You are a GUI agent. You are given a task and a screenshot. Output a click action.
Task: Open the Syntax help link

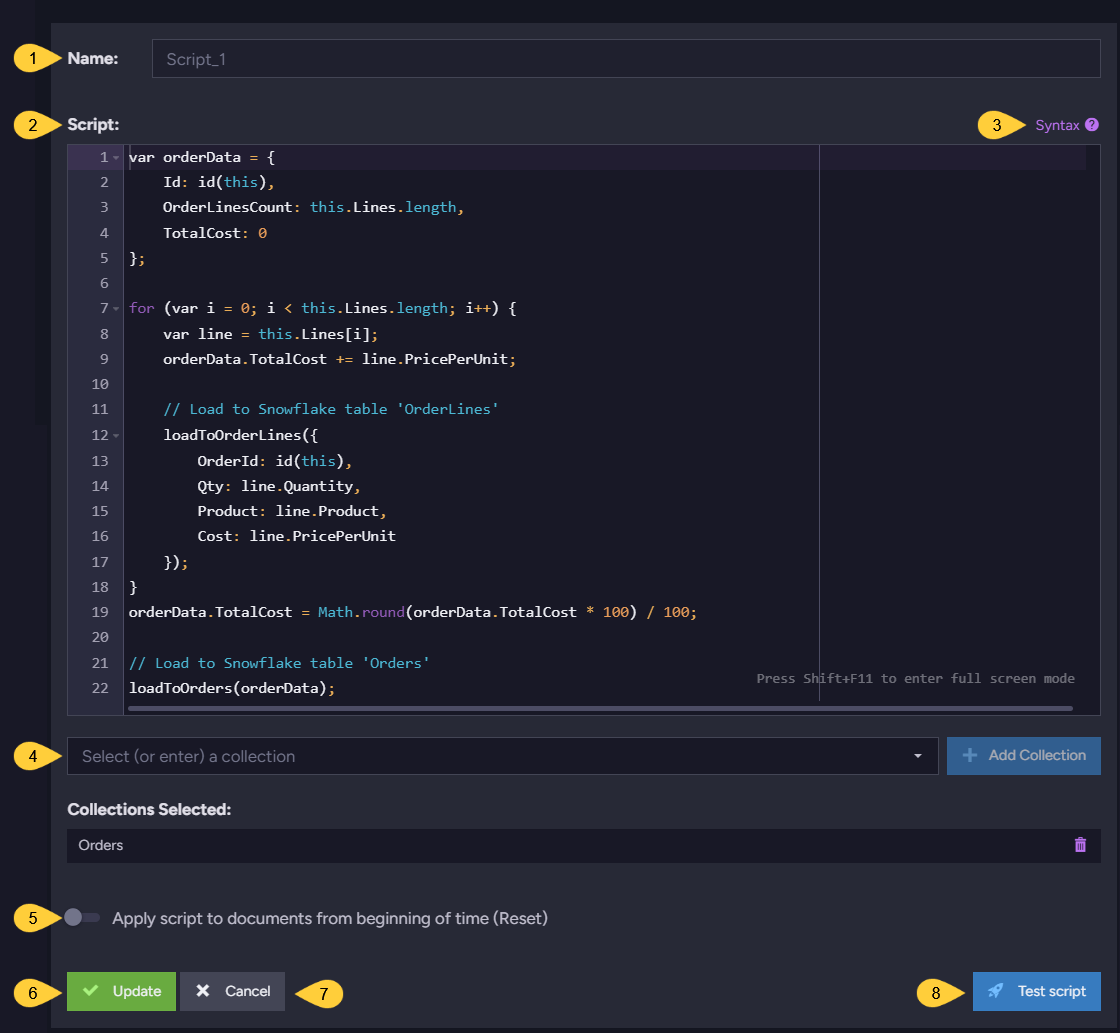(1057, 125)
